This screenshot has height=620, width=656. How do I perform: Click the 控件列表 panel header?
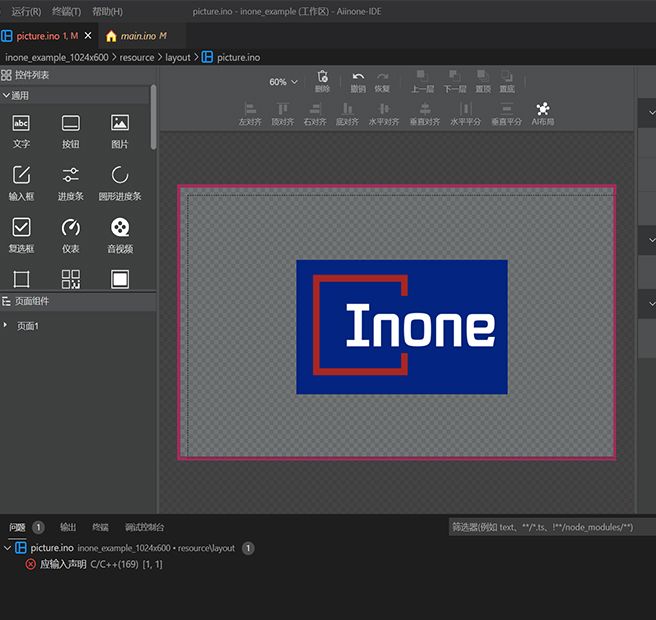click(x=78, y=75)
